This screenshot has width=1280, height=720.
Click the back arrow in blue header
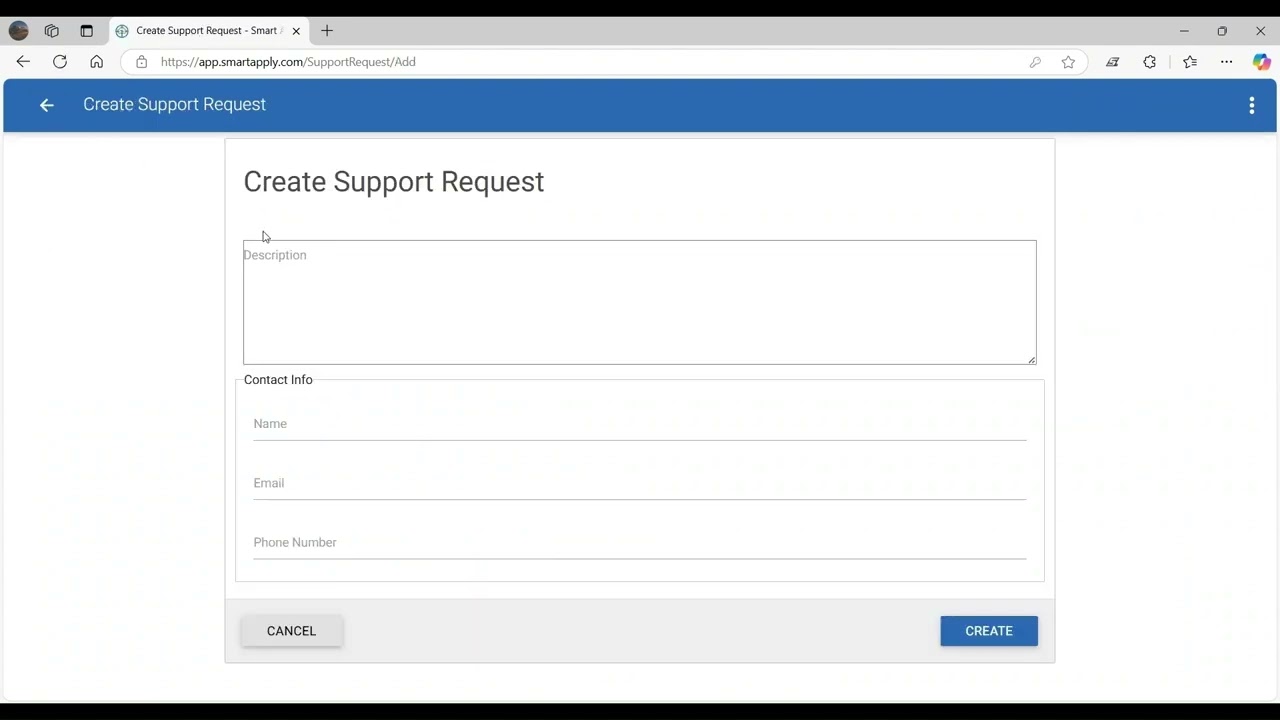coord(46,105)
